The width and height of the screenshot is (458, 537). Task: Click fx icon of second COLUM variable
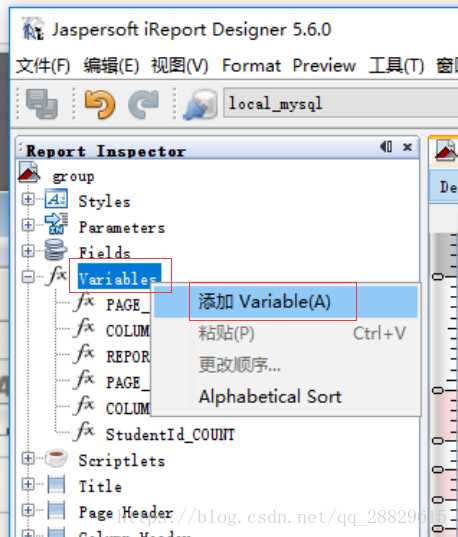click(84, 405)
